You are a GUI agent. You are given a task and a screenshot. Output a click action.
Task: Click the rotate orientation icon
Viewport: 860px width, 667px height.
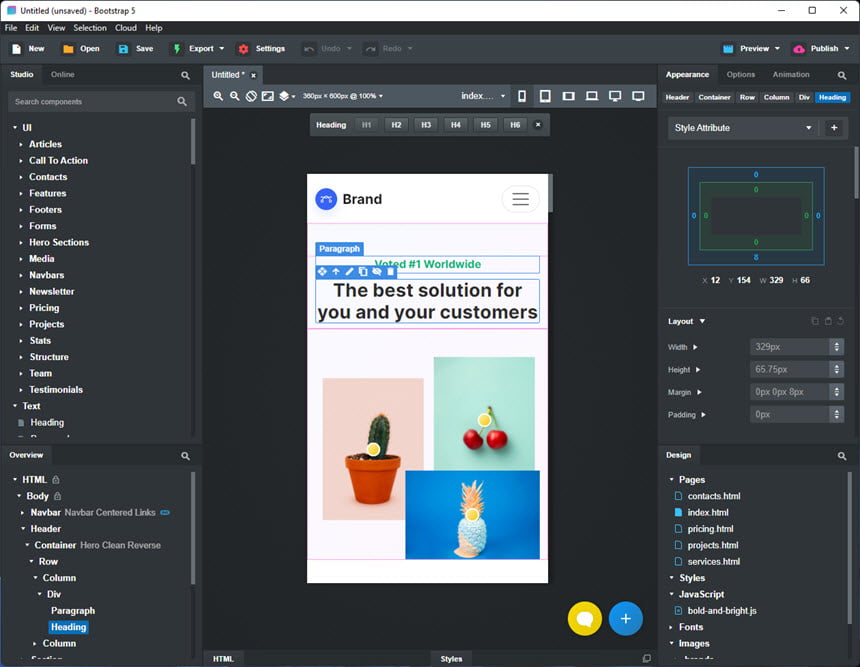click(251, 96)
